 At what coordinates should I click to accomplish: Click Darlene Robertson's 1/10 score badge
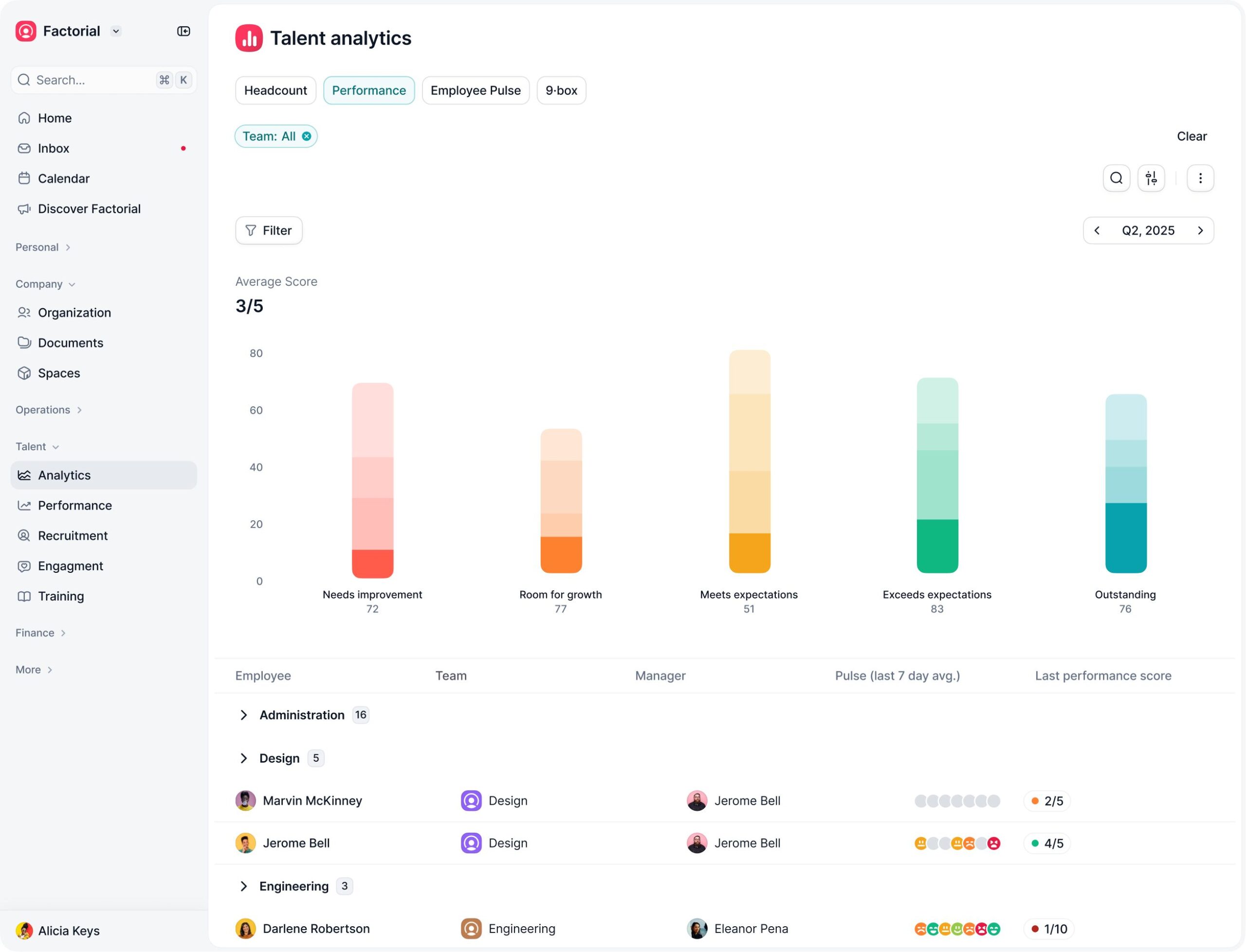click(x=1049, y=929)
